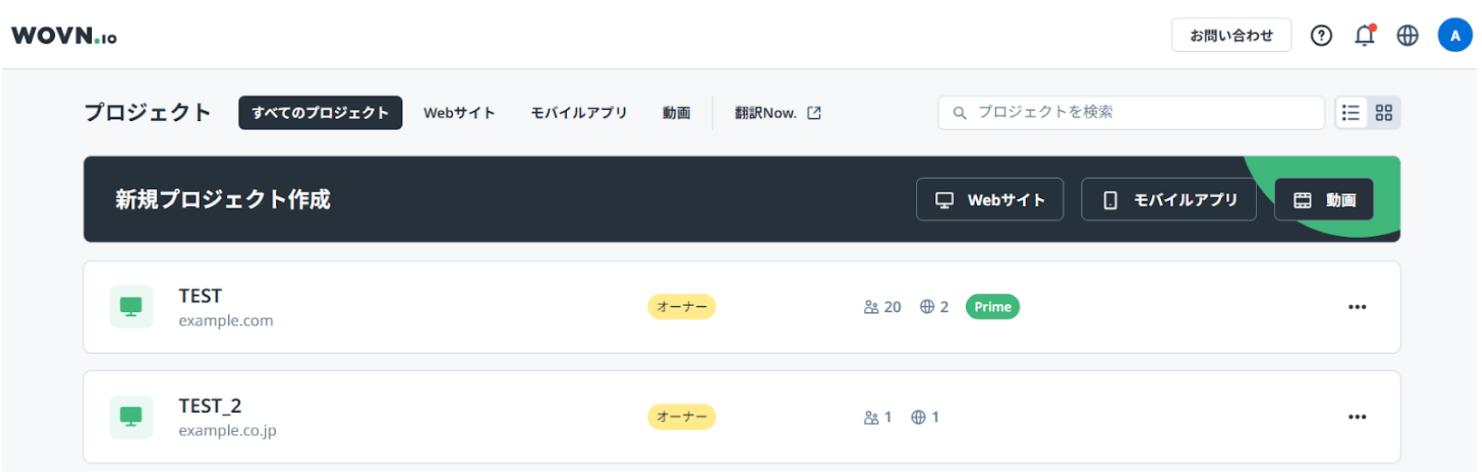Open the notifications bell icon
The width and height of the screenshot is (1482, 472).
(x=1364, y=36)
